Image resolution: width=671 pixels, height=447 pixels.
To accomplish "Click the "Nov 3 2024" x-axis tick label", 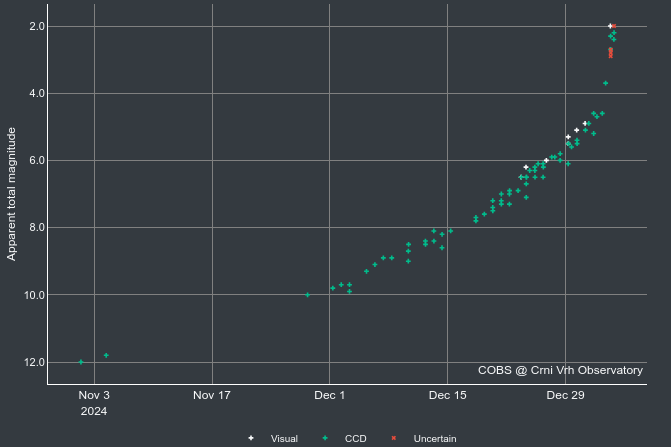I will point(94,402).
